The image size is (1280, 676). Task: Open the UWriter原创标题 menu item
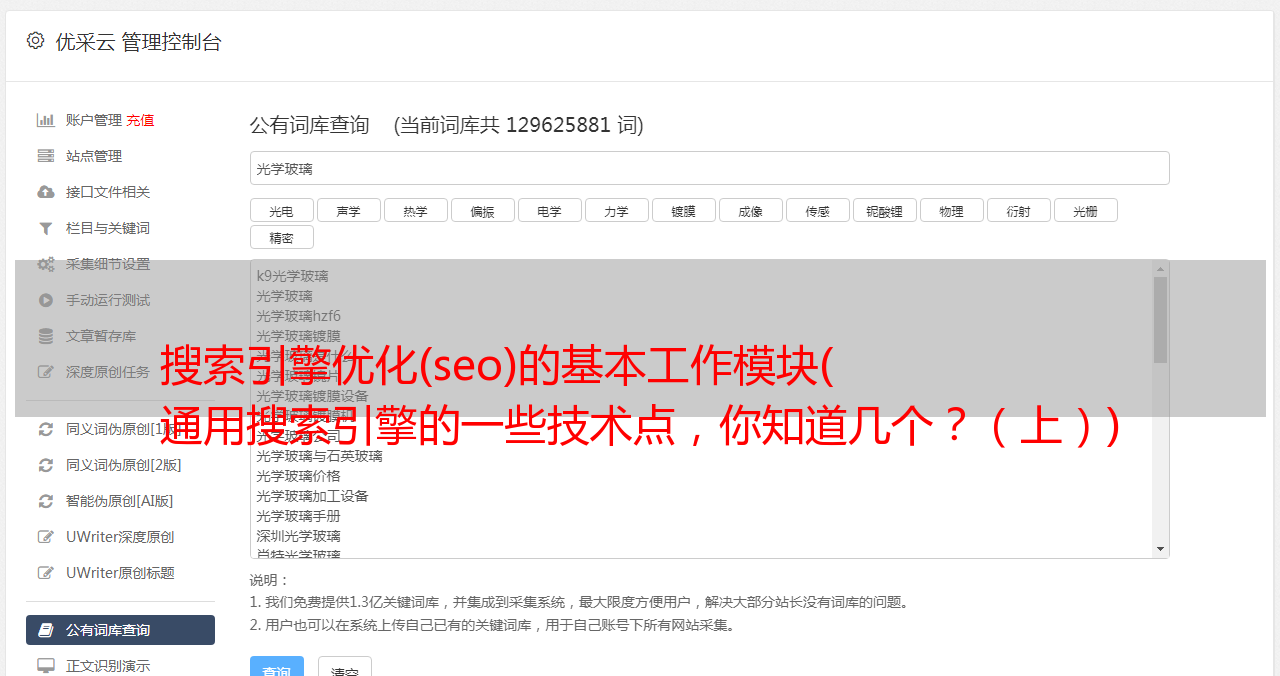coord(120,573)
